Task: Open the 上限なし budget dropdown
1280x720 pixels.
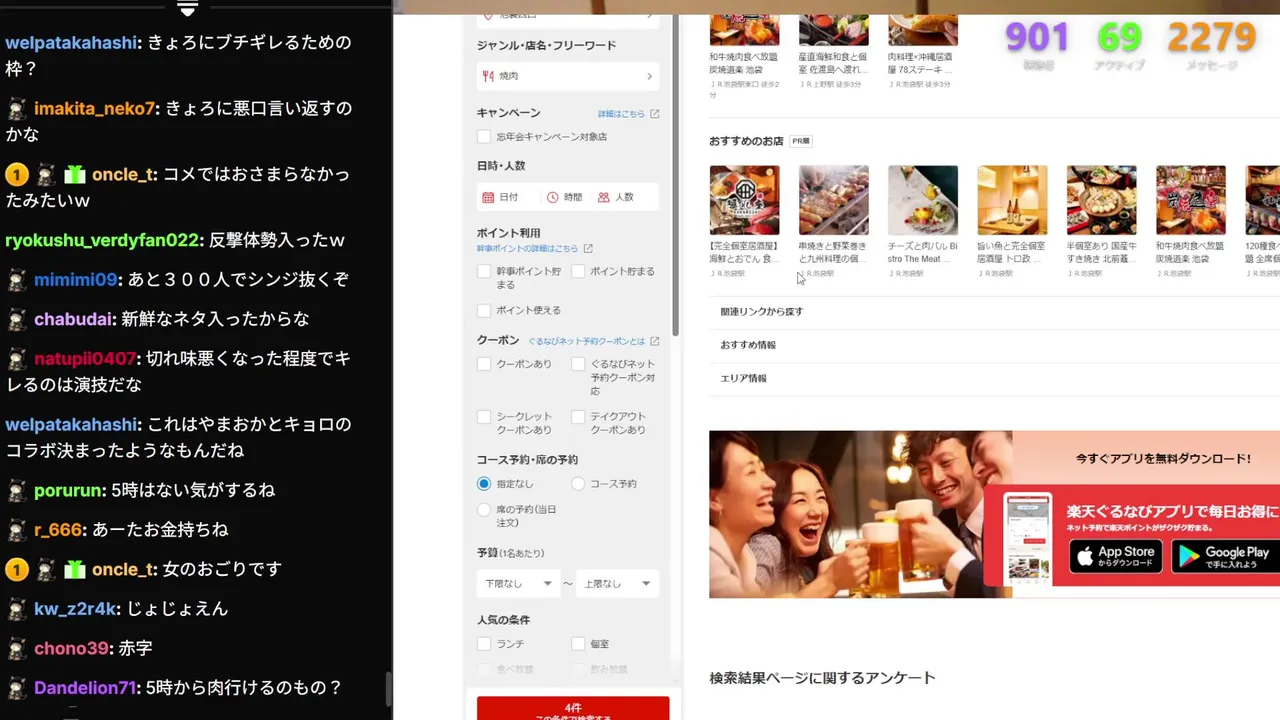Action: point(617,584)
